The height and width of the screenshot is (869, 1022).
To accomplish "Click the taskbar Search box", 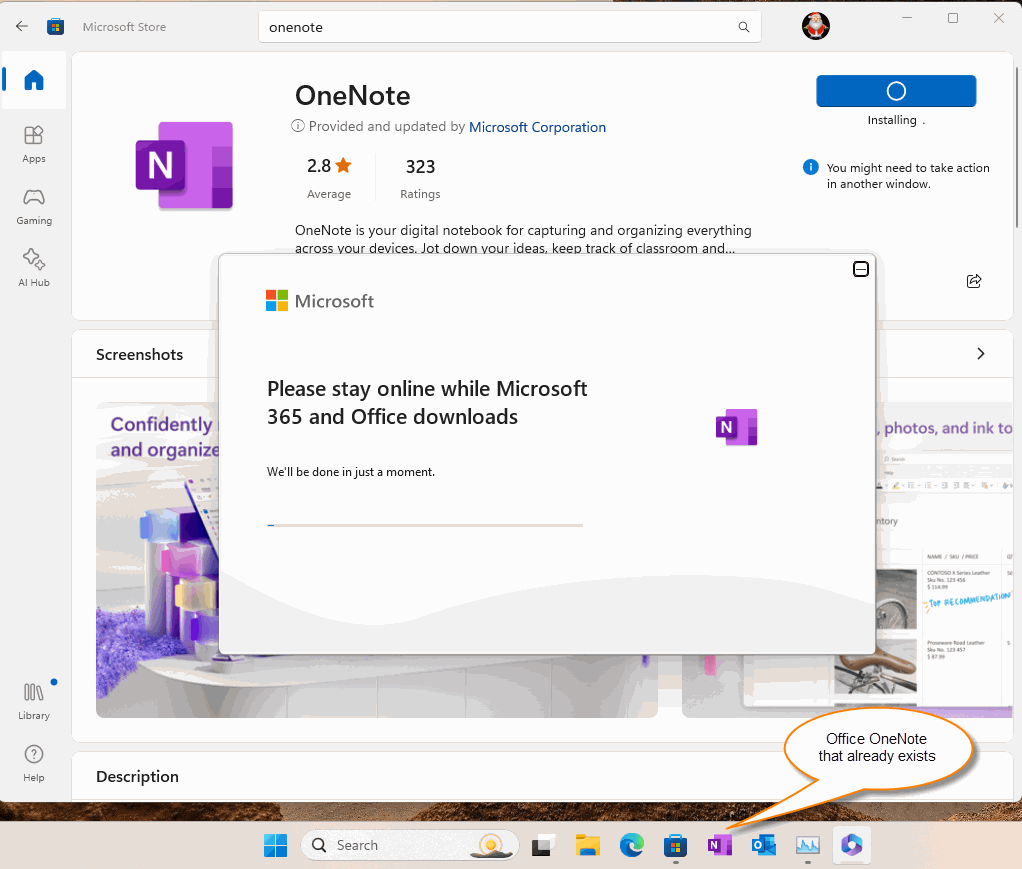I will coord(409,845).
